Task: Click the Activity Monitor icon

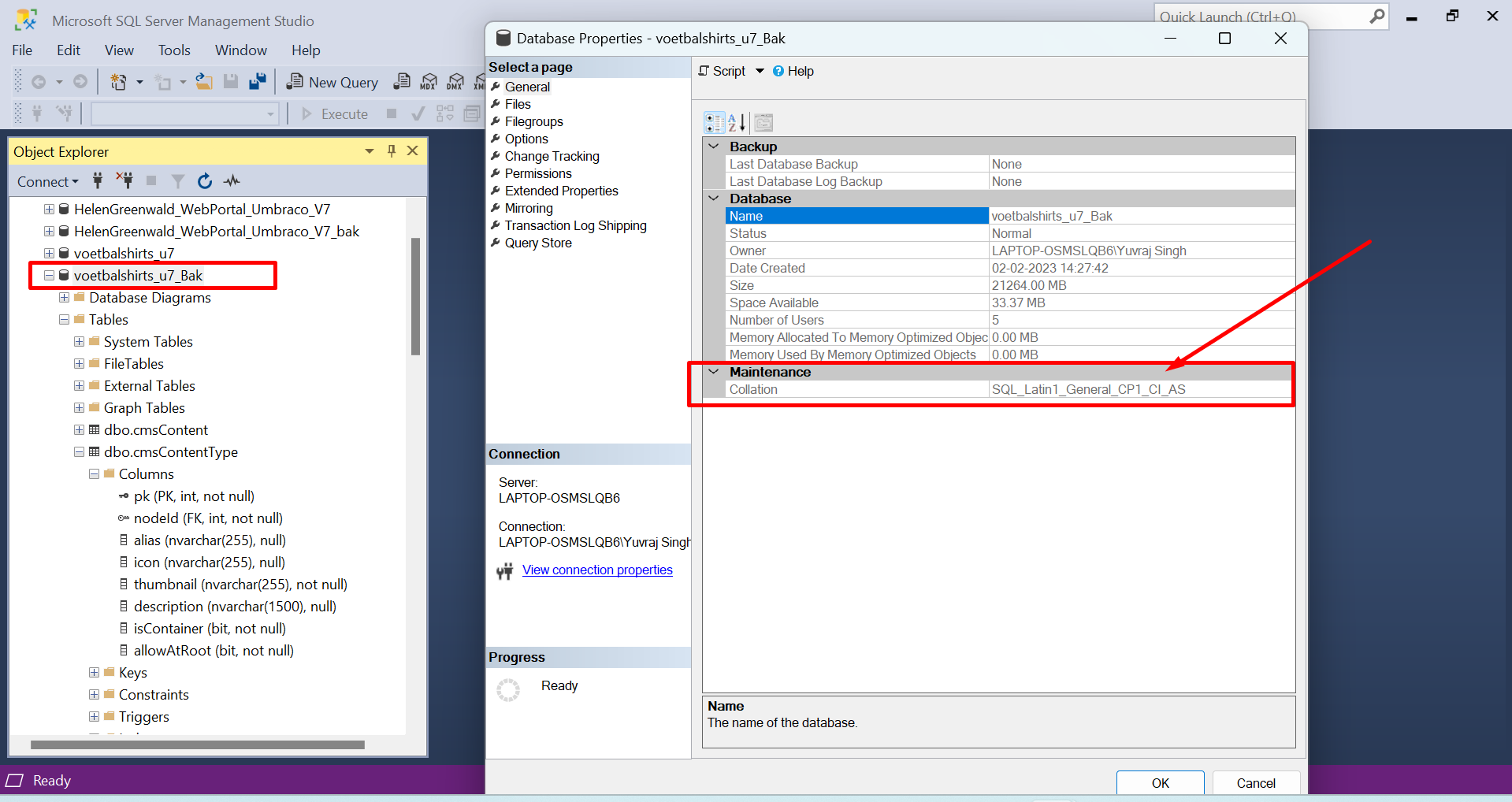Action: [x=232, y=181]
